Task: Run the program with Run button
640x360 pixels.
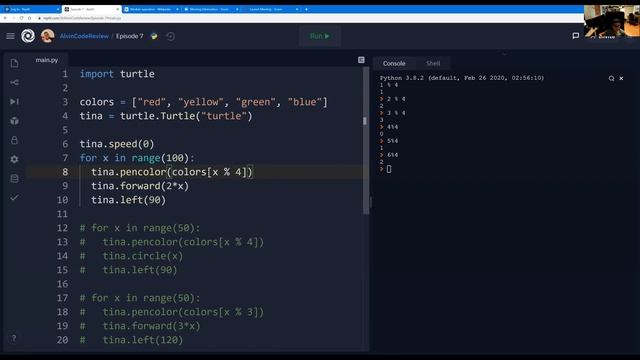Action: [320, 36]
